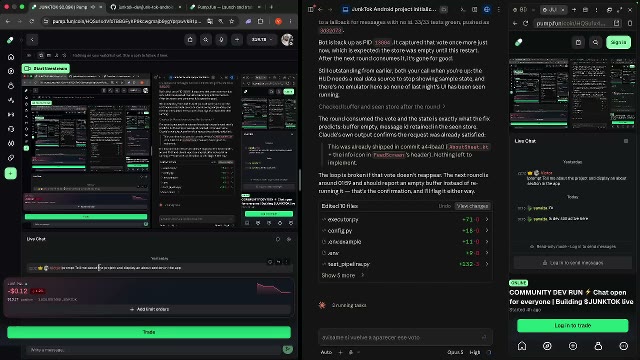Click Log in to send messages

coord(573,263)
